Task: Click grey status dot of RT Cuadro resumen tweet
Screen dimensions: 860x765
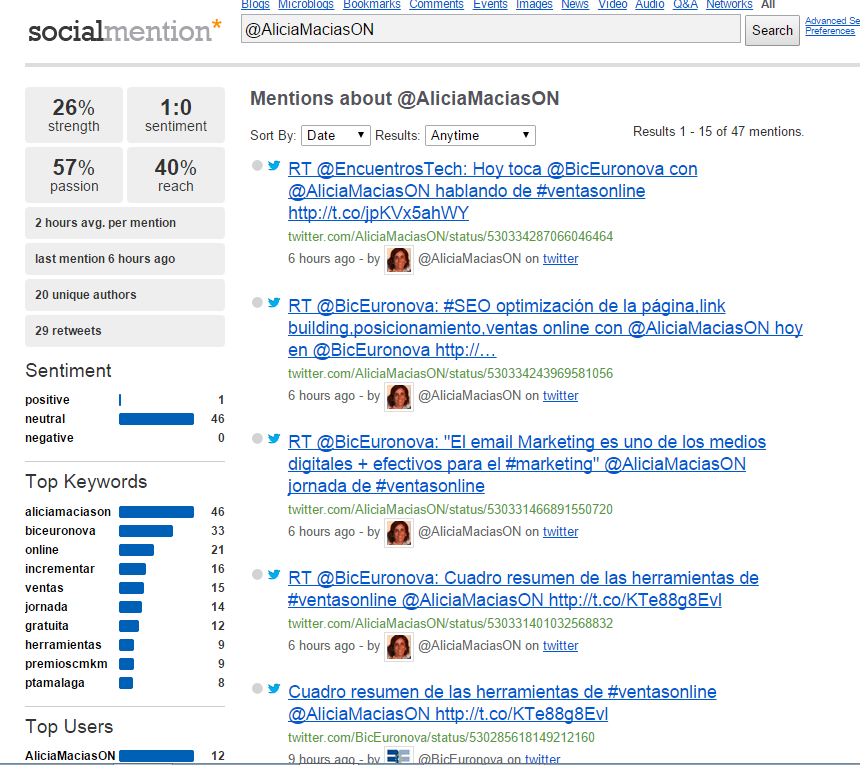Action: pyautogui.click(x=257, y=575)
